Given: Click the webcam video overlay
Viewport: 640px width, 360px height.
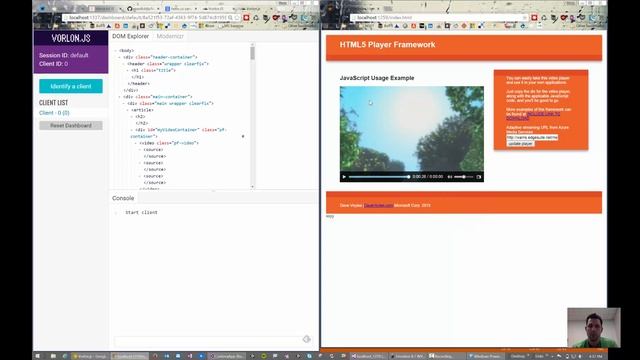Looking at the screenshot, I should [x=594, y=328].
